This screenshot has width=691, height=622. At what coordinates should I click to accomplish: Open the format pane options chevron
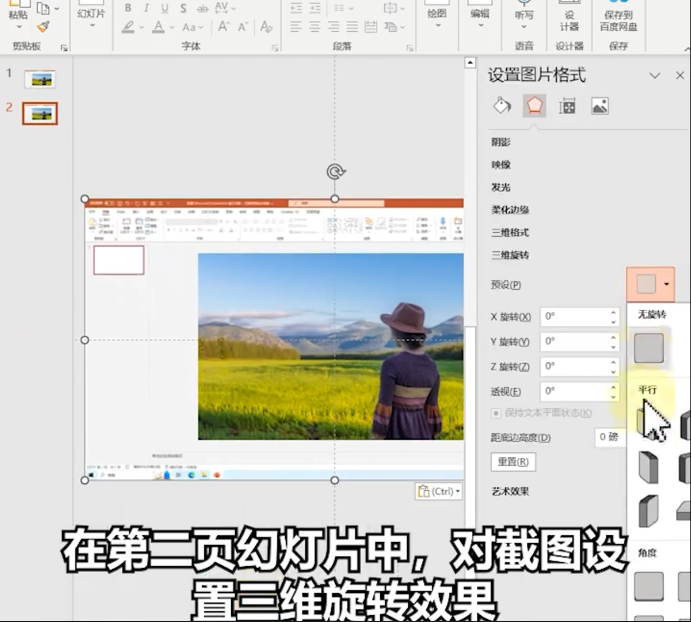(x=654, y=76)
